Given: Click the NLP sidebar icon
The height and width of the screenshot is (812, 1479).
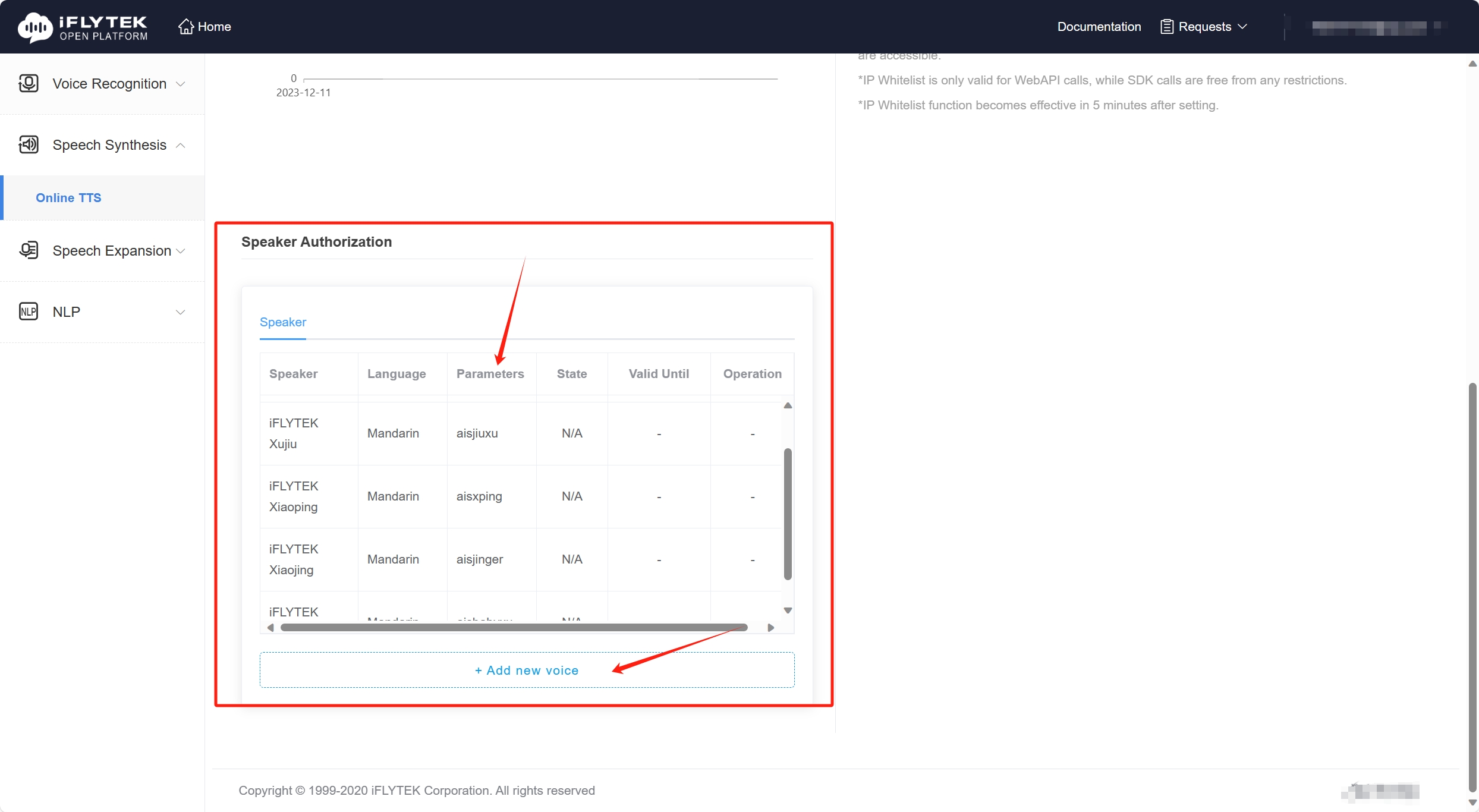Looking at the screenshot, I should 29,311.
